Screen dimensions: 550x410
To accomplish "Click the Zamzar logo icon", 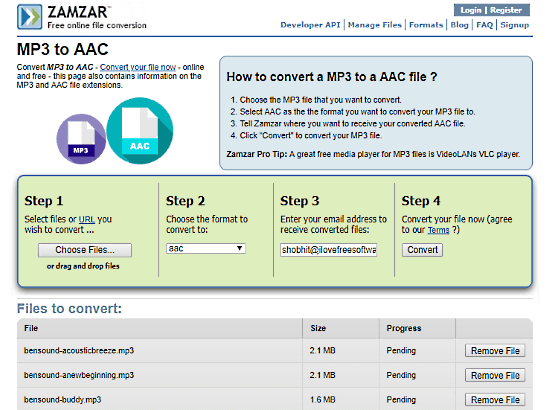I will [29, 16].
